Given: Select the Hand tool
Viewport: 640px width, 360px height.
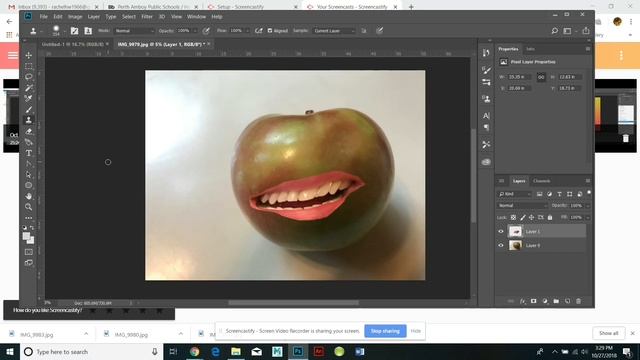Looking at the screenshot, I should 29,196.
